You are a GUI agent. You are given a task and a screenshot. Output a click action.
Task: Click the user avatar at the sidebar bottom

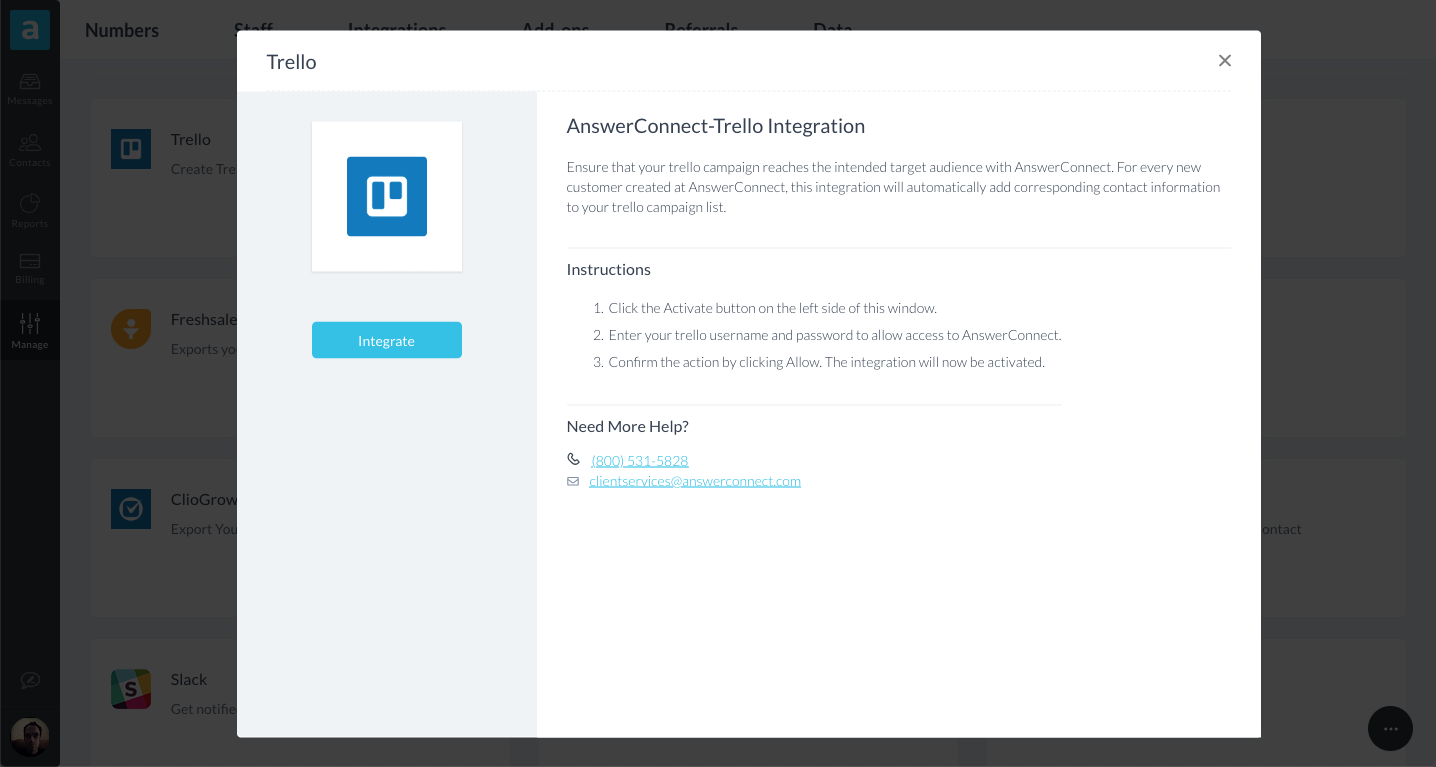30,737
